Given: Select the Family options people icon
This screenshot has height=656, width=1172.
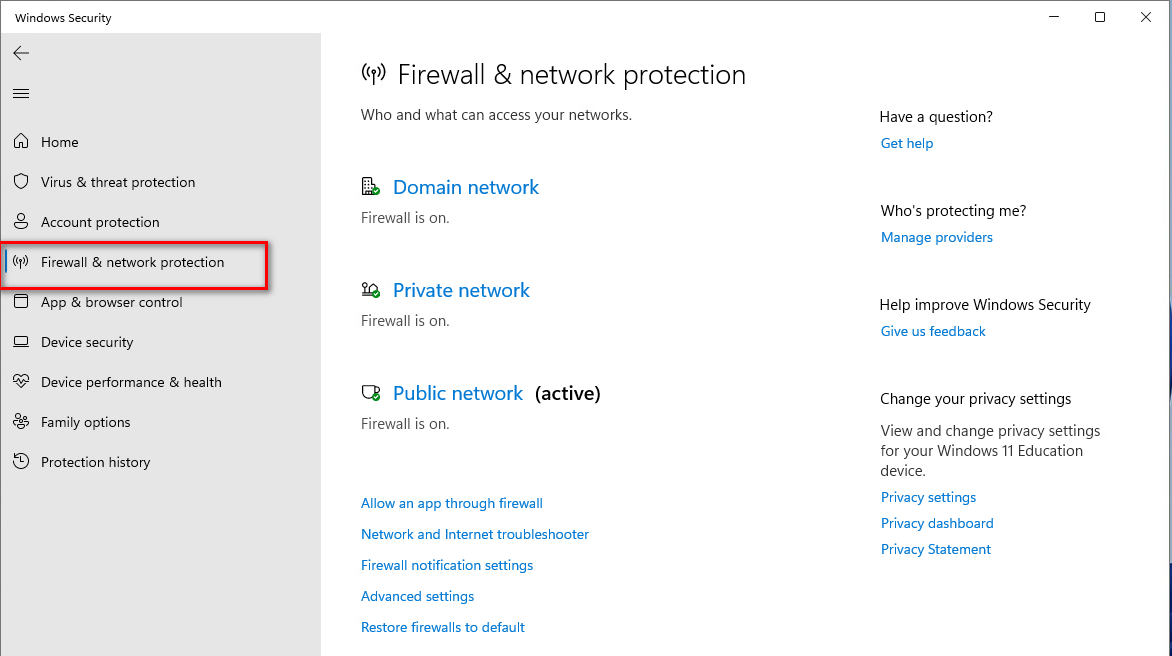Looking at the screenshot, I should 21,422.
